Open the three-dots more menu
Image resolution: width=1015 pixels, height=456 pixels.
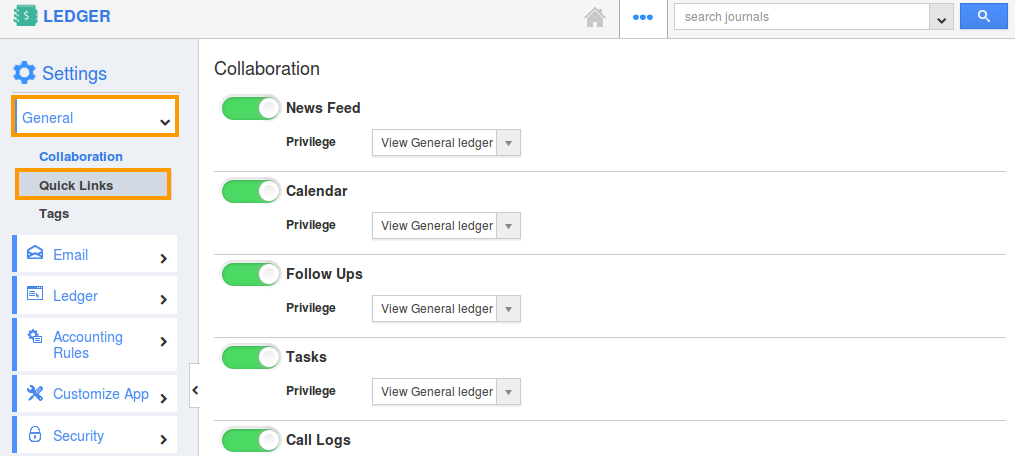click(642, 17)
